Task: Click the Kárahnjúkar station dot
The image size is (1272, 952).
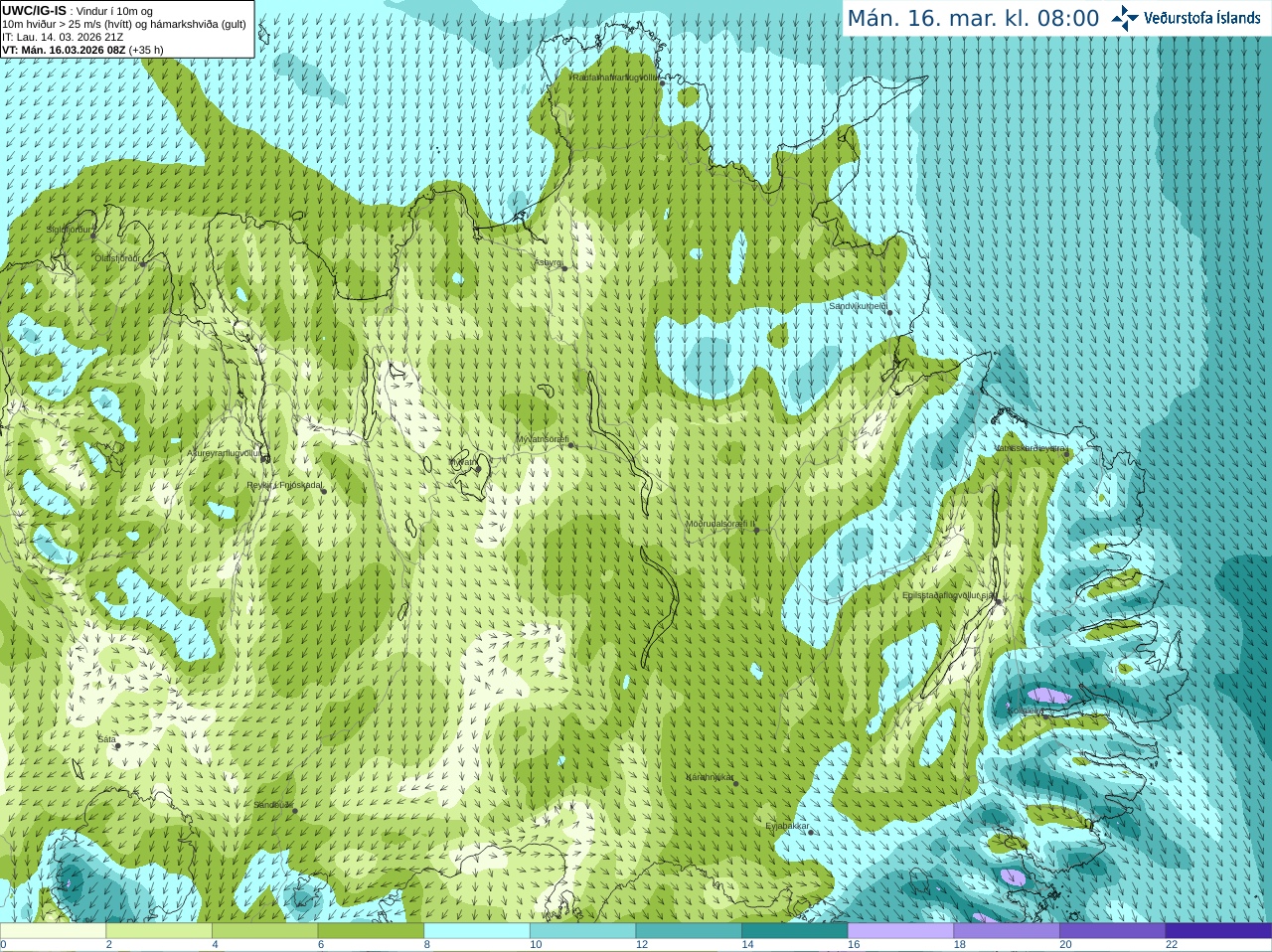Action: click(x=735, y=783)
